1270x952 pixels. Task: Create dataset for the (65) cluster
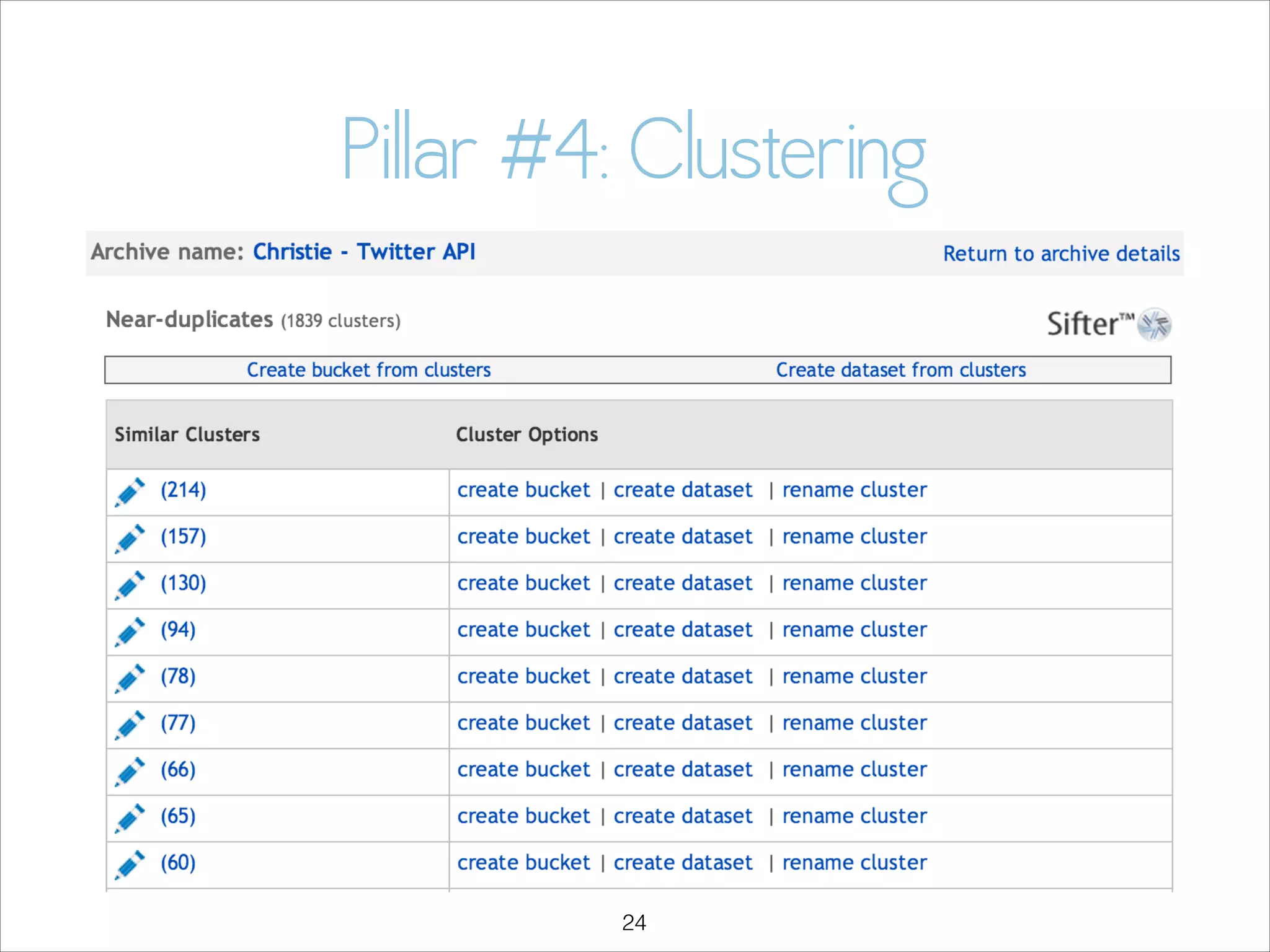(x=683, y=816)
